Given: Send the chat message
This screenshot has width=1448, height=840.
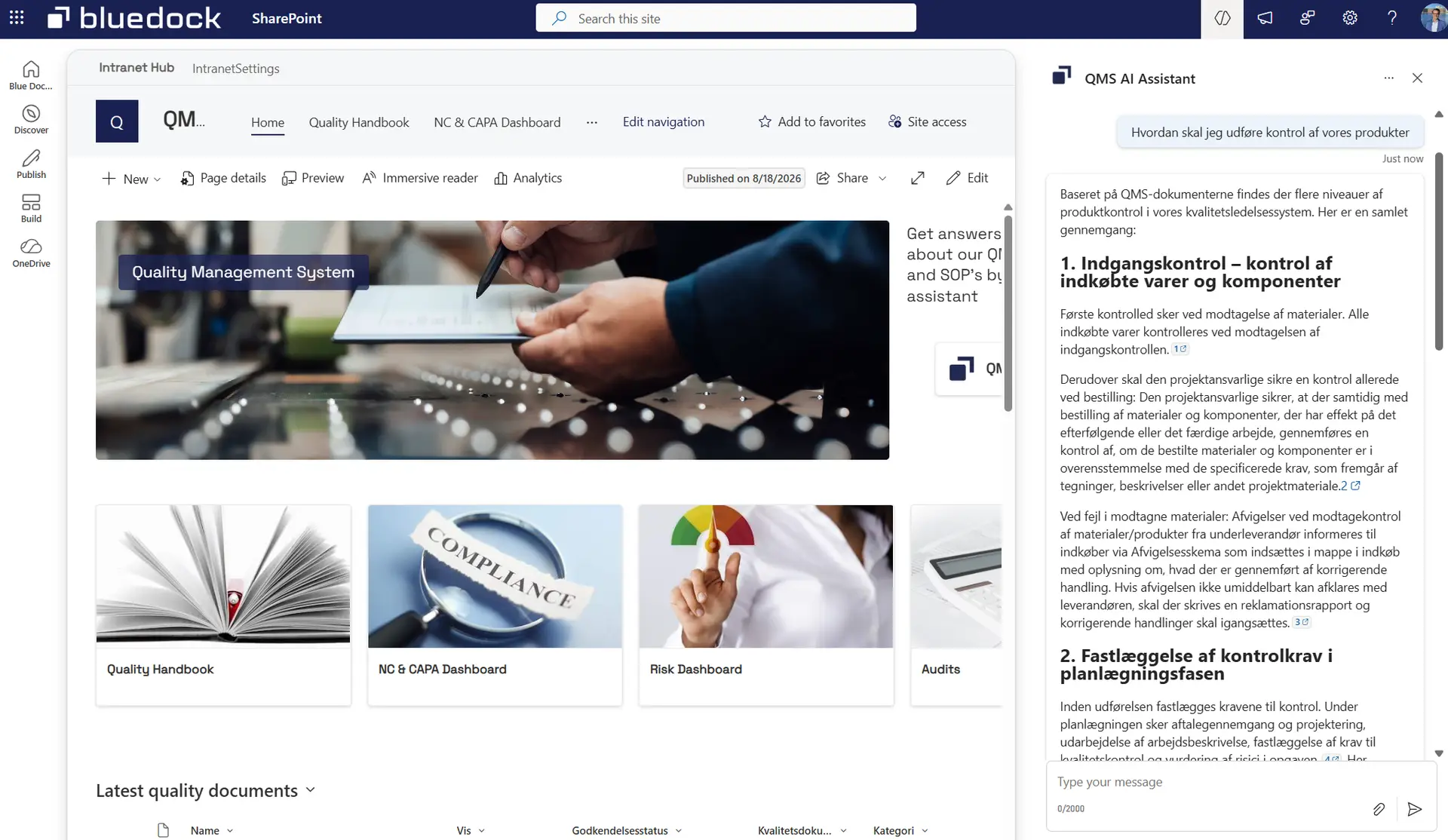Looking at the screenshot, I should coord(1414,809).
